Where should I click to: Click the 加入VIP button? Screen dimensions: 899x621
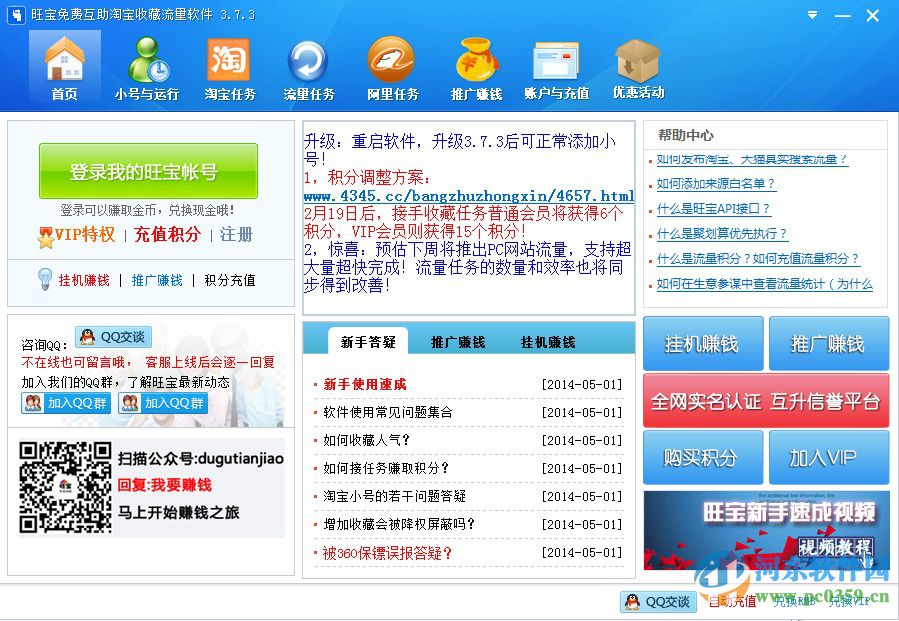pos(828,458)
